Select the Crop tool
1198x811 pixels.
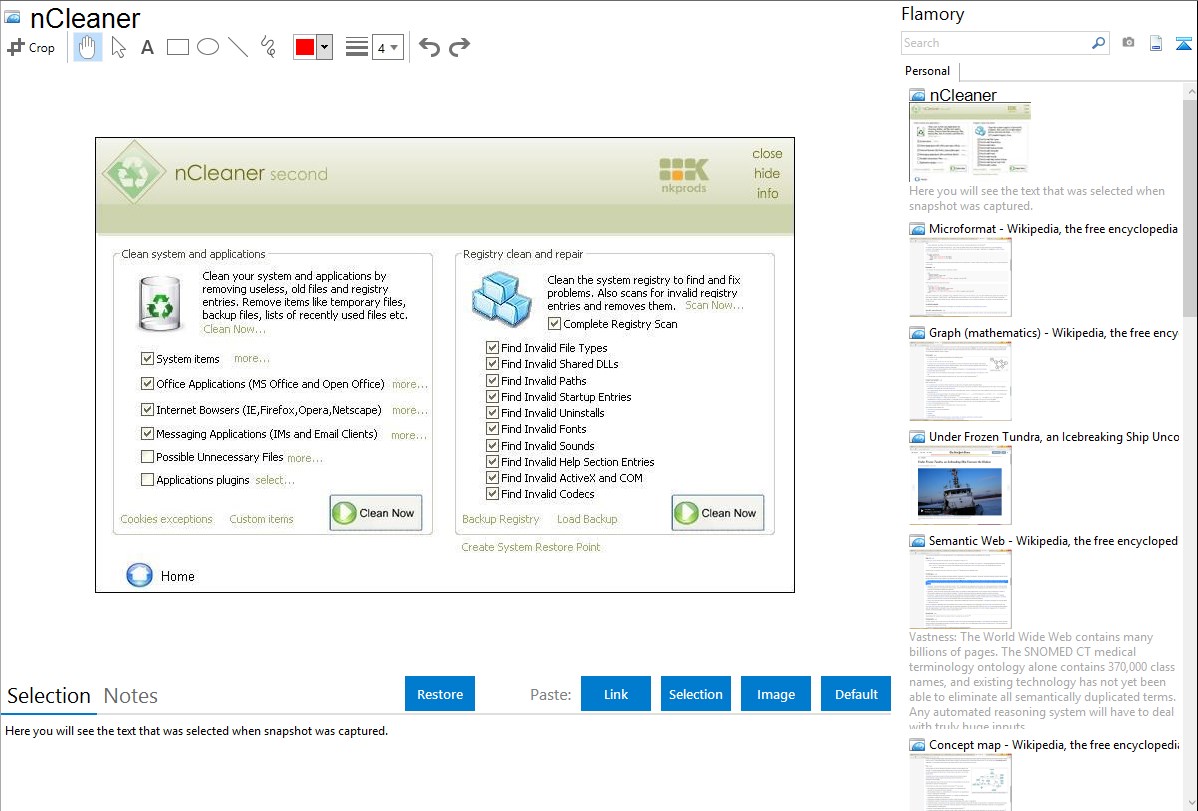point(31,47)
